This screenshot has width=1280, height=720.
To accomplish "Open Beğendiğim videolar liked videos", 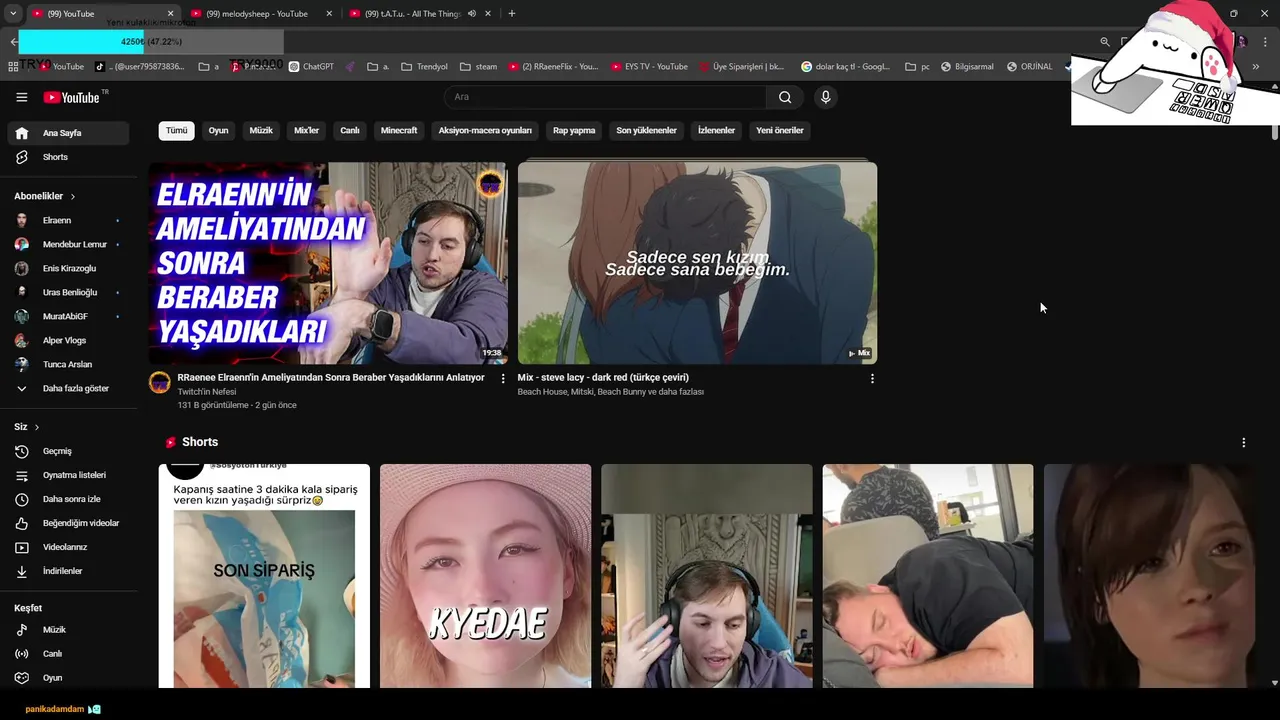I will point(68,523).
